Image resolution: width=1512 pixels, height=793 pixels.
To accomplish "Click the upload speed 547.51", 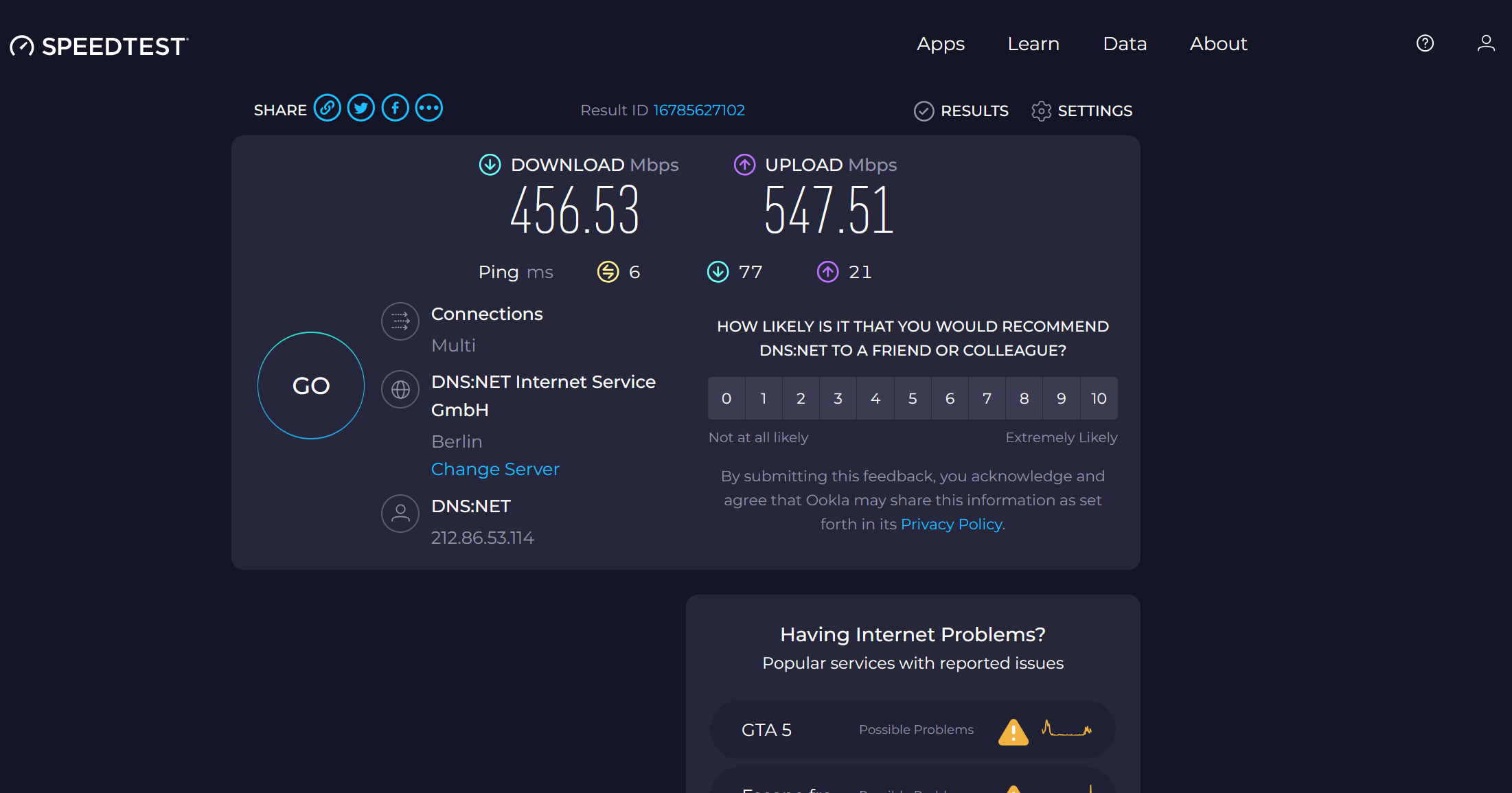I will (829, 210).
